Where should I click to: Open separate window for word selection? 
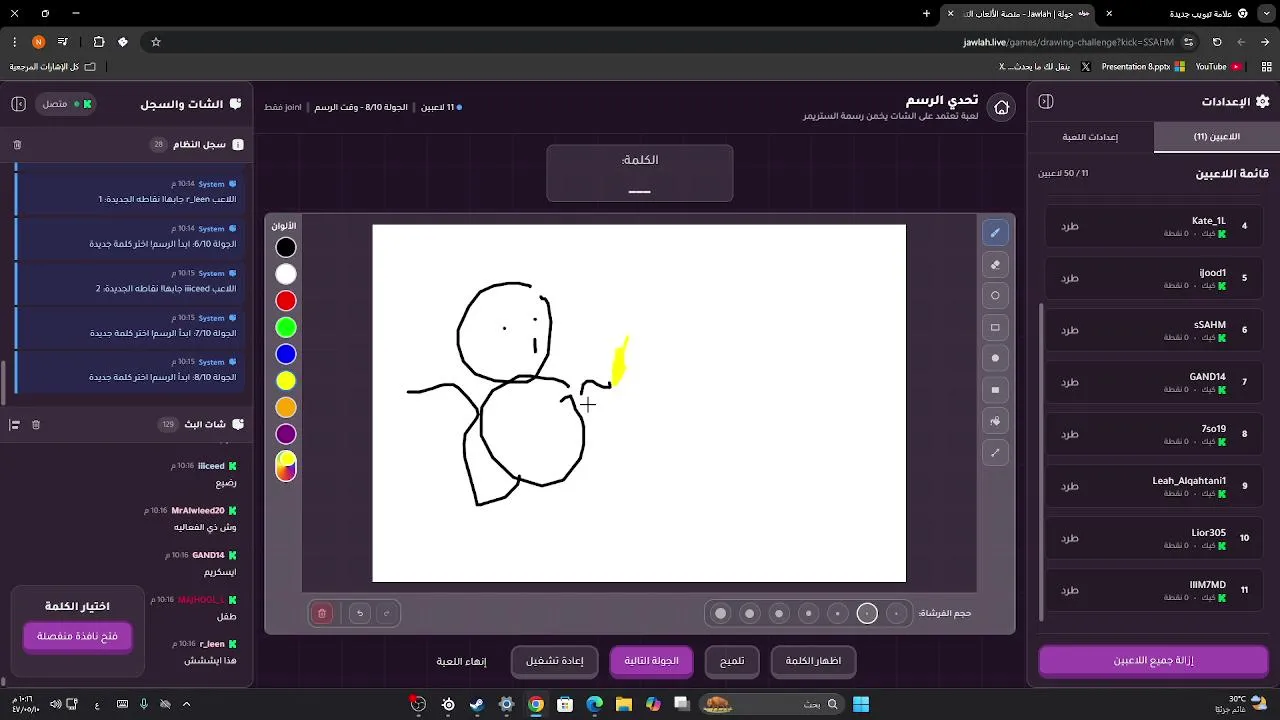(77, 636)
